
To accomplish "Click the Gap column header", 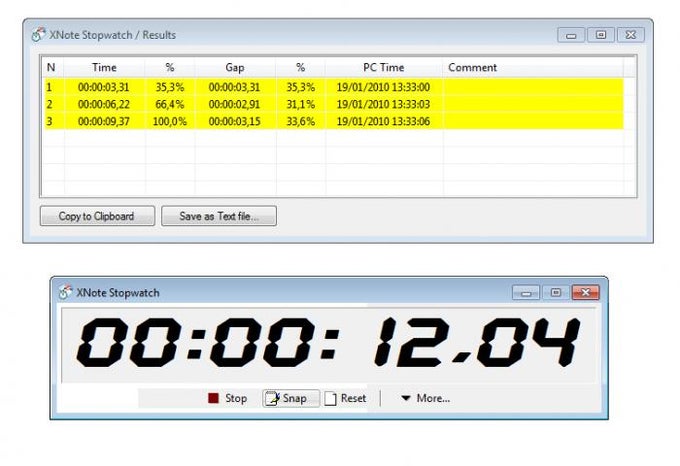I will tap(235, 68).
